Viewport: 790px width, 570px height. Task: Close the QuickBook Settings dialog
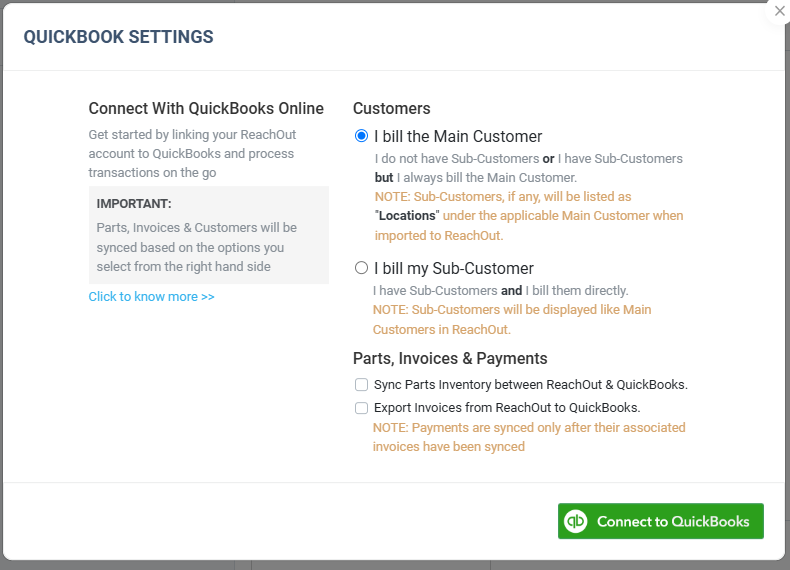[x=779, y=11]
